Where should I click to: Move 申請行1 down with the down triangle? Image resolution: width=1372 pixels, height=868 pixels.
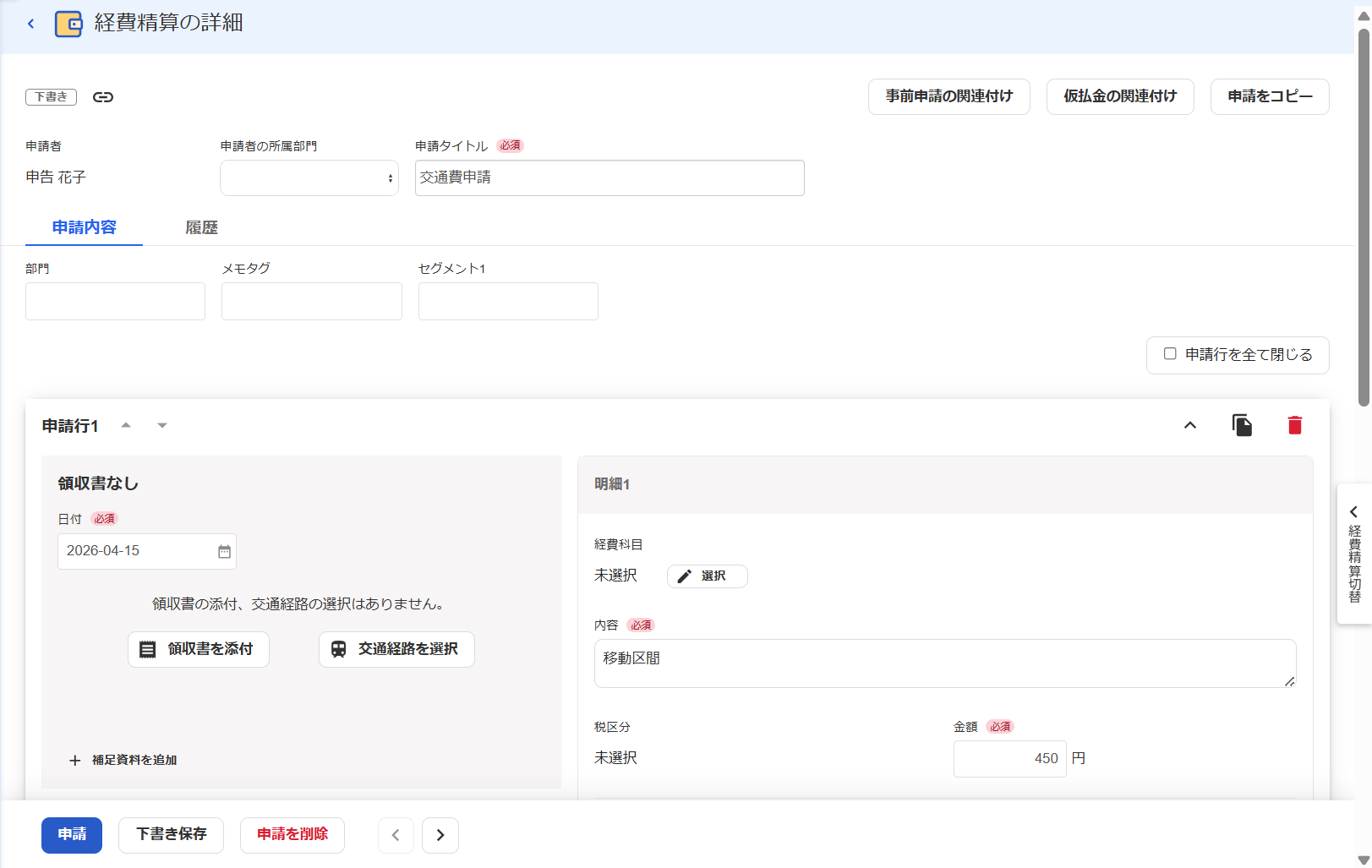(162, 426)
